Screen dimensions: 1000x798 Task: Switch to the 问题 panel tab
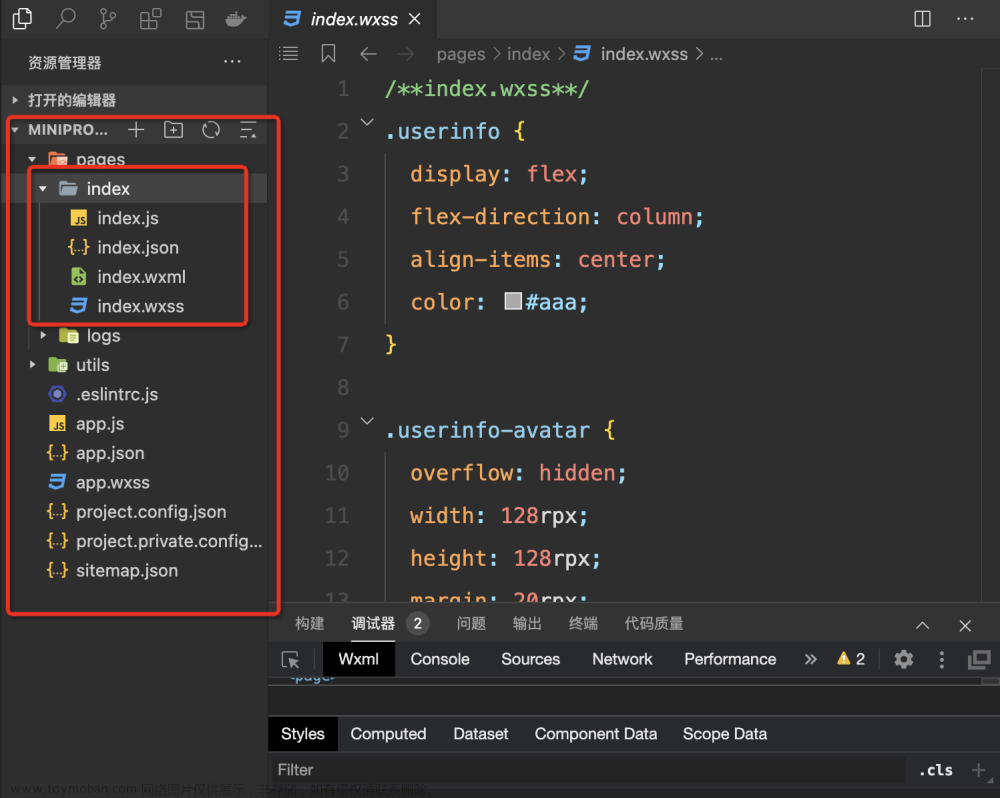click(471, 623)
